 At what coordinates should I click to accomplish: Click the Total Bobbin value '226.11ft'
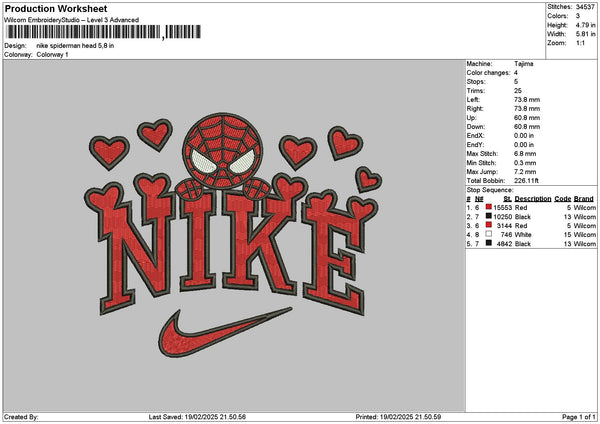(526, 181)
